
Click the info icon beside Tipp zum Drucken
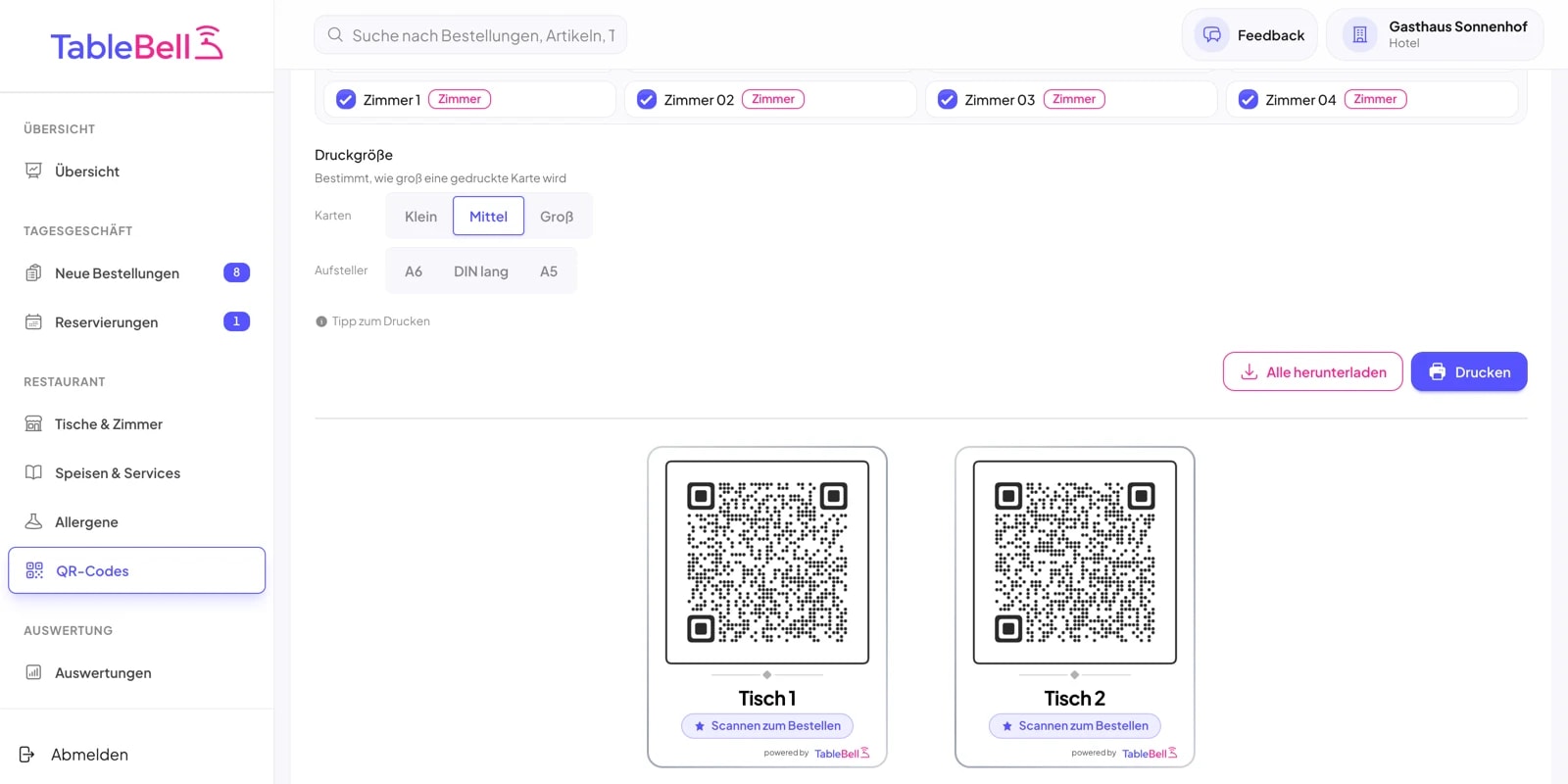321,321
